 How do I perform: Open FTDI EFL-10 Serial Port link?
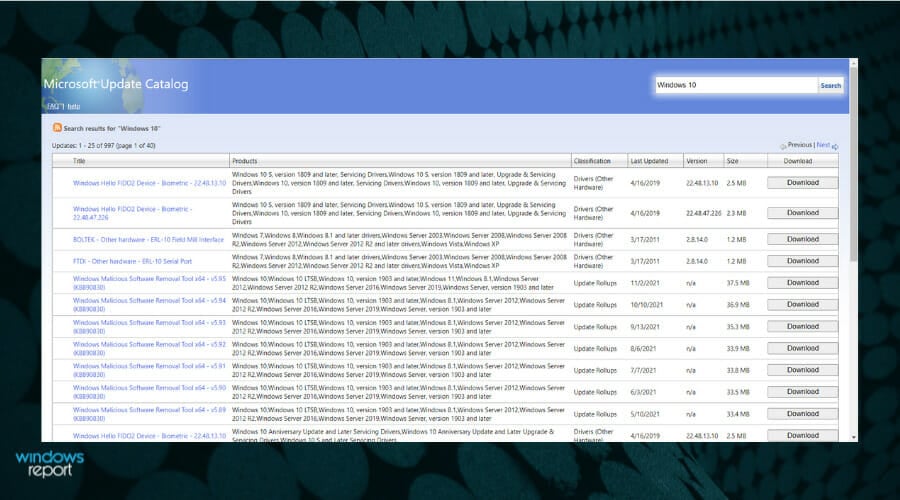pos(132,261)
